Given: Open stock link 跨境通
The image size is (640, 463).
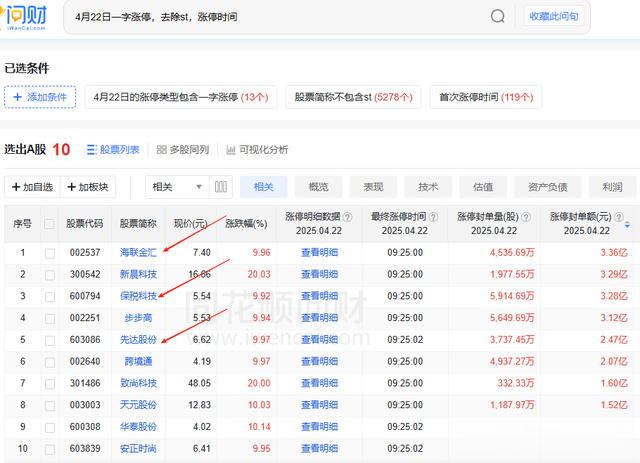Looking at the screenshot, I should click(138, 361).
